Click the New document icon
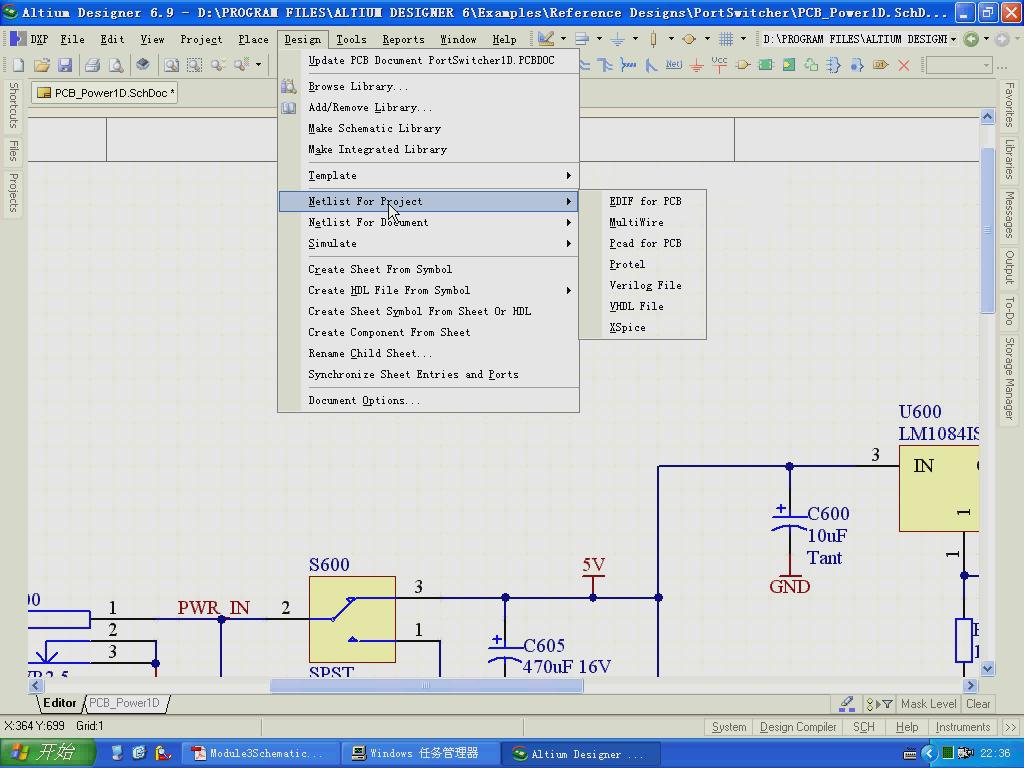Image resolution: width=1024 pixels, height=768 pixels. click(x=18, y=65)
